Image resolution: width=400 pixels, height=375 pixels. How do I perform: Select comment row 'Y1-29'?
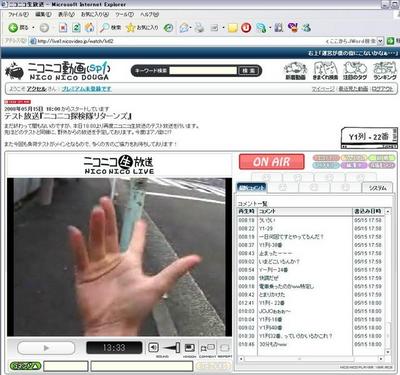click(311, 228)
